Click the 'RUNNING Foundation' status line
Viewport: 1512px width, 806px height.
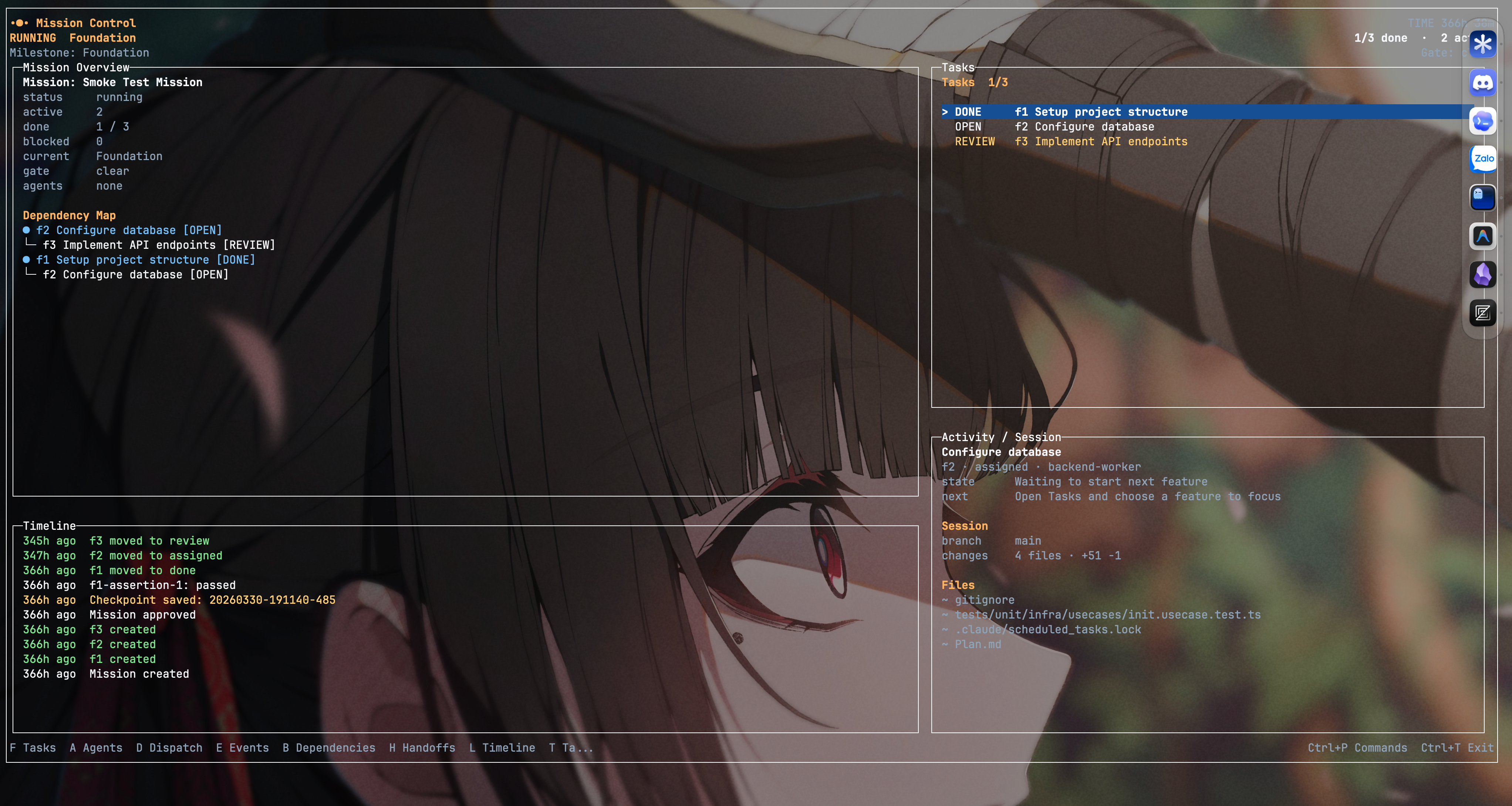(73, 38)
